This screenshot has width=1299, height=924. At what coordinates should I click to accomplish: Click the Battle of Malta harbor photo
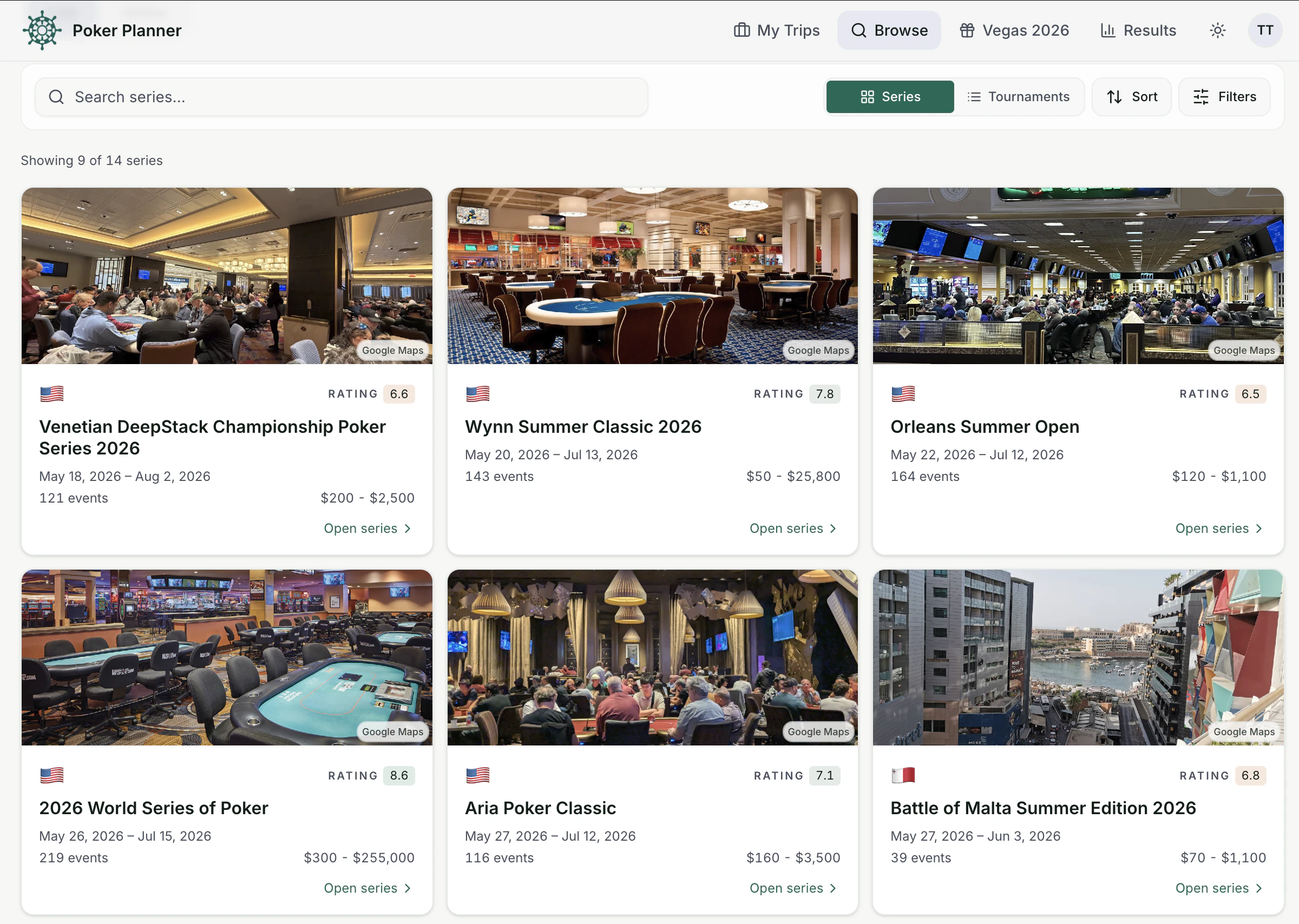pyautogui.click(x=1078, y=657)
